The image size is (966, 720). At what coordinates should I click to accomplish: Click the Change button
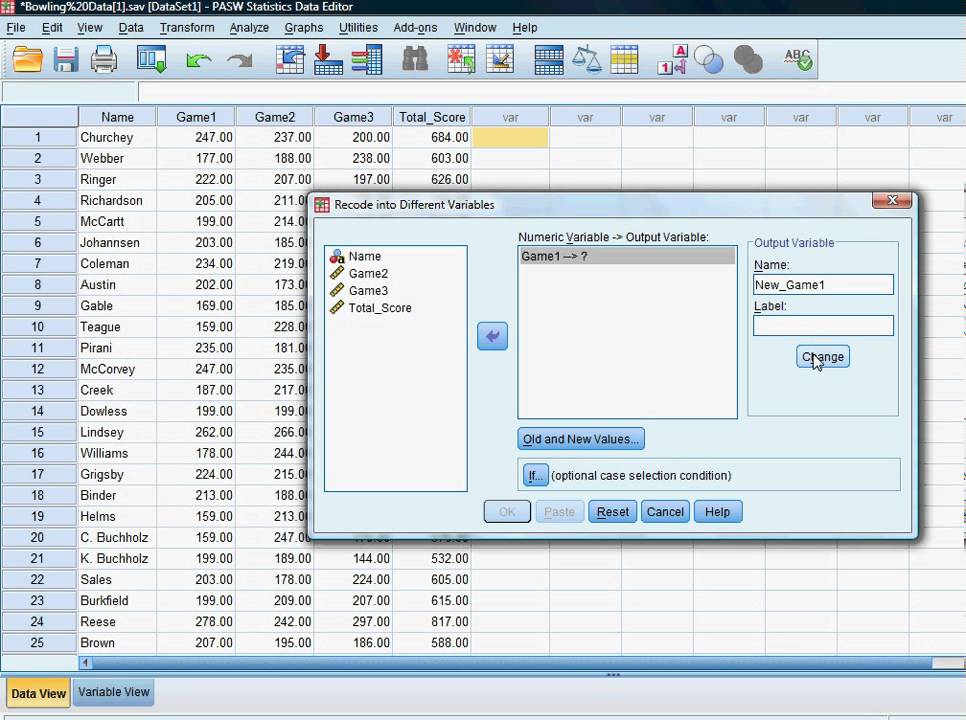click(x=823, y=357)
